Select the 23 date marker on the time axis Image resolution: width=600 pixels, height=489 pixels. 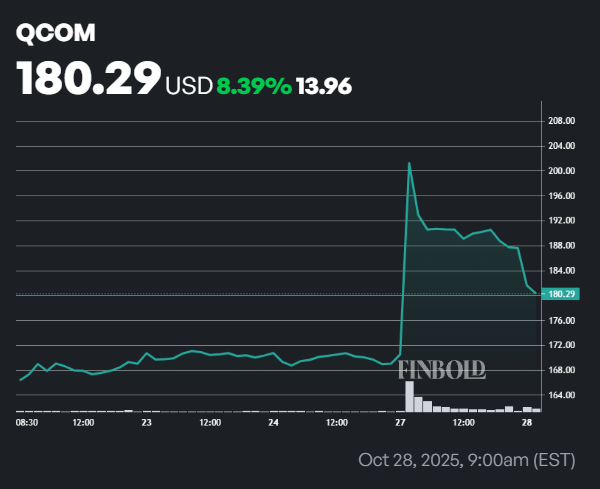(146, 423)
